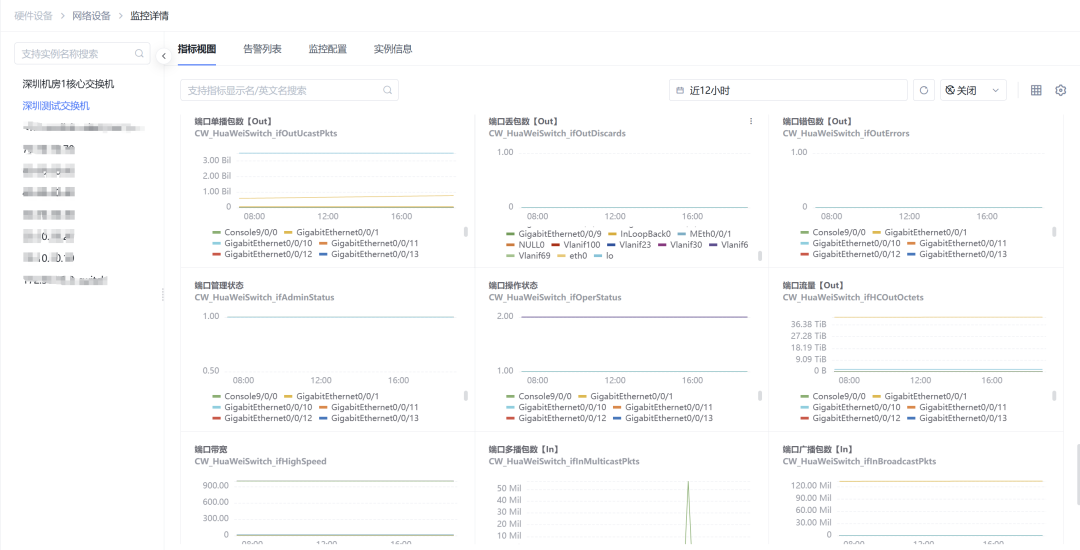The width and height of the screenshot is (1080, 550).
Task: Click the search icon in instance name search
Action: 139,53
